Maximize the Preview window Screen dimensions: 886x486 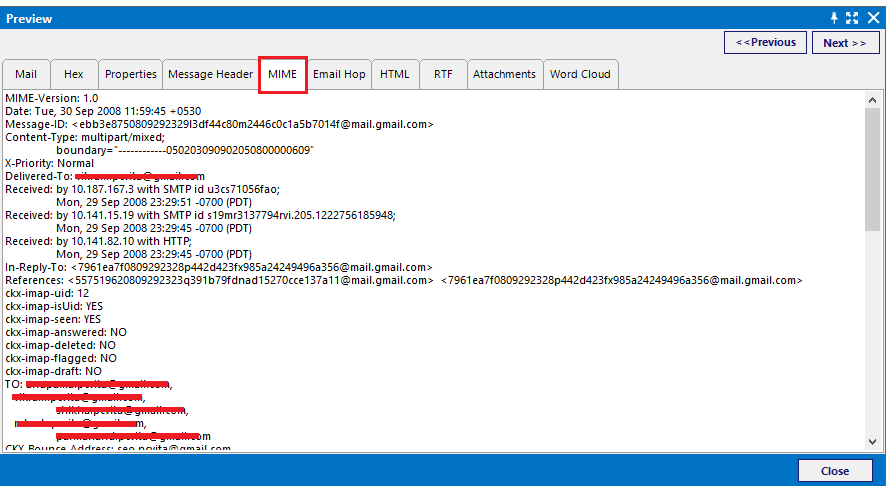click(852, 18)
